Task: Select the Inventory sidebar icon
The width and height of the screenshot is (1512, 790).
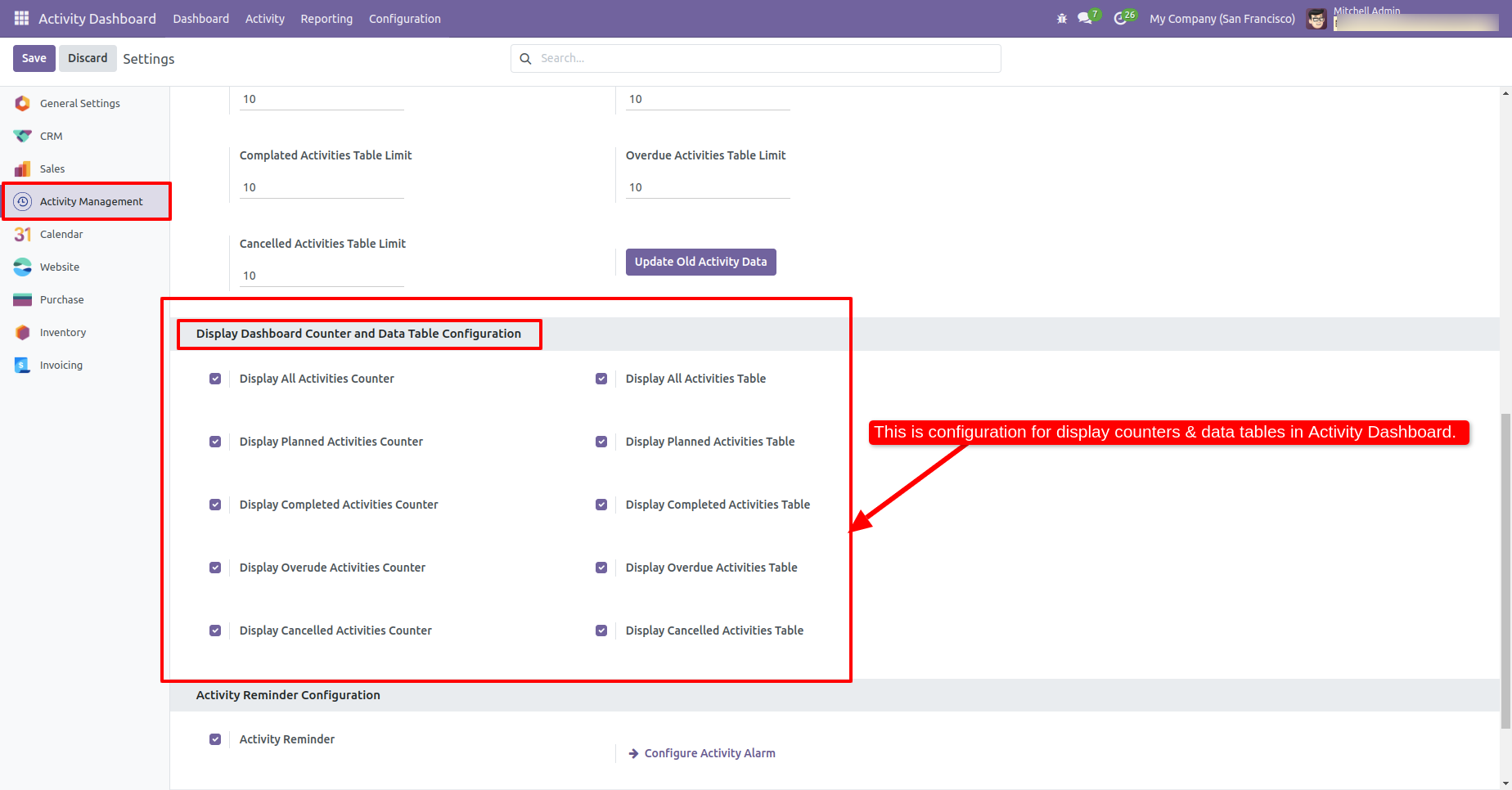Action: [x=23, y=332]
